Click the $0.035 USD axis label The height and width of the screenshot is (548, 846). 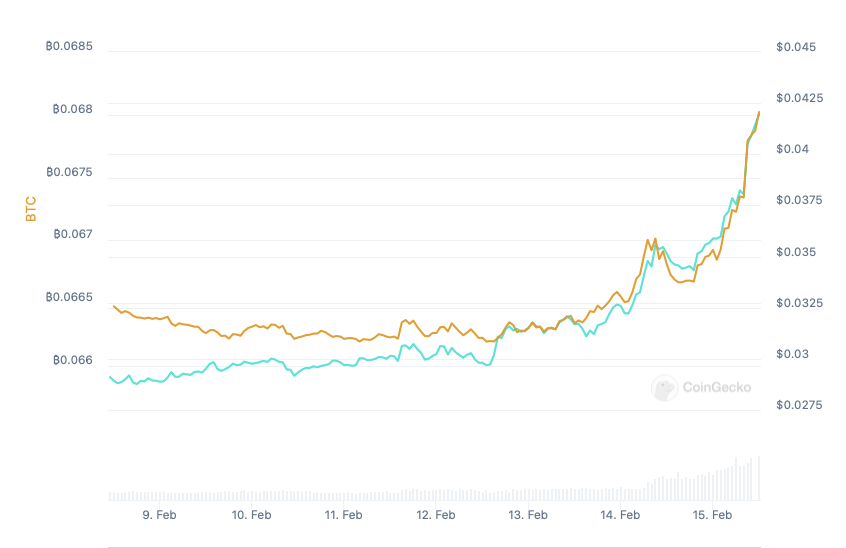(796, 252)
